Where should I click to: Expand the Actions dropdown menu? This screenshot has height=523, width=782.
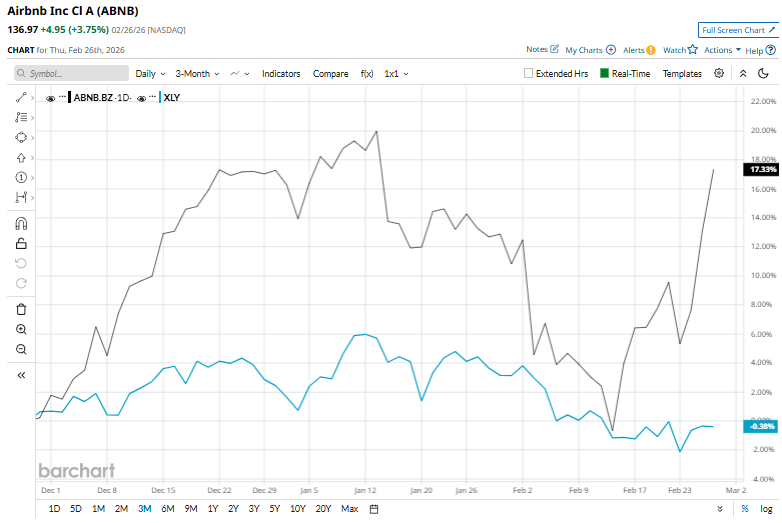tap(722, 50)
